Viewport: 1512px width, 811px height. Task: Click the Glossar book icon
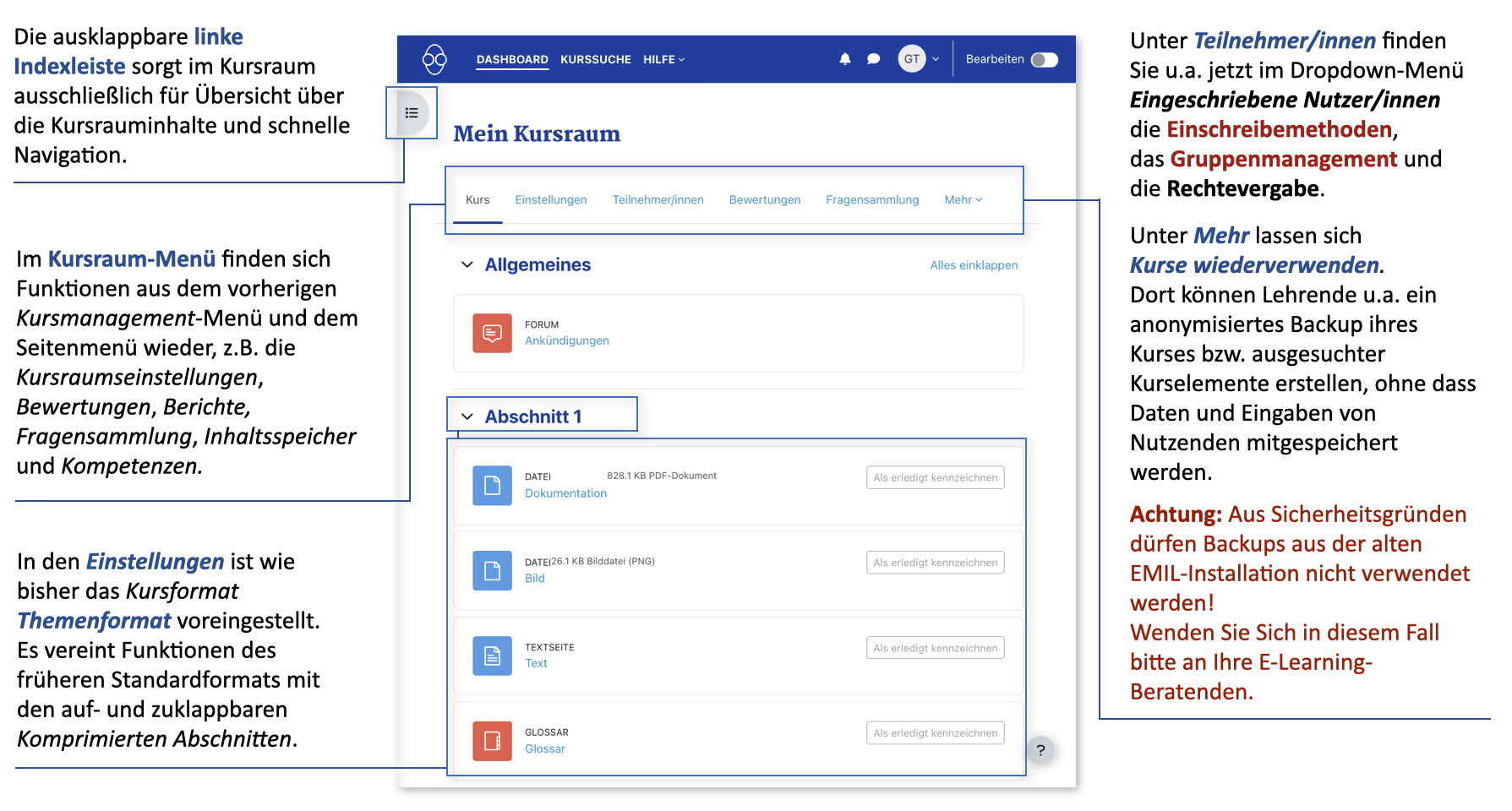492,741
